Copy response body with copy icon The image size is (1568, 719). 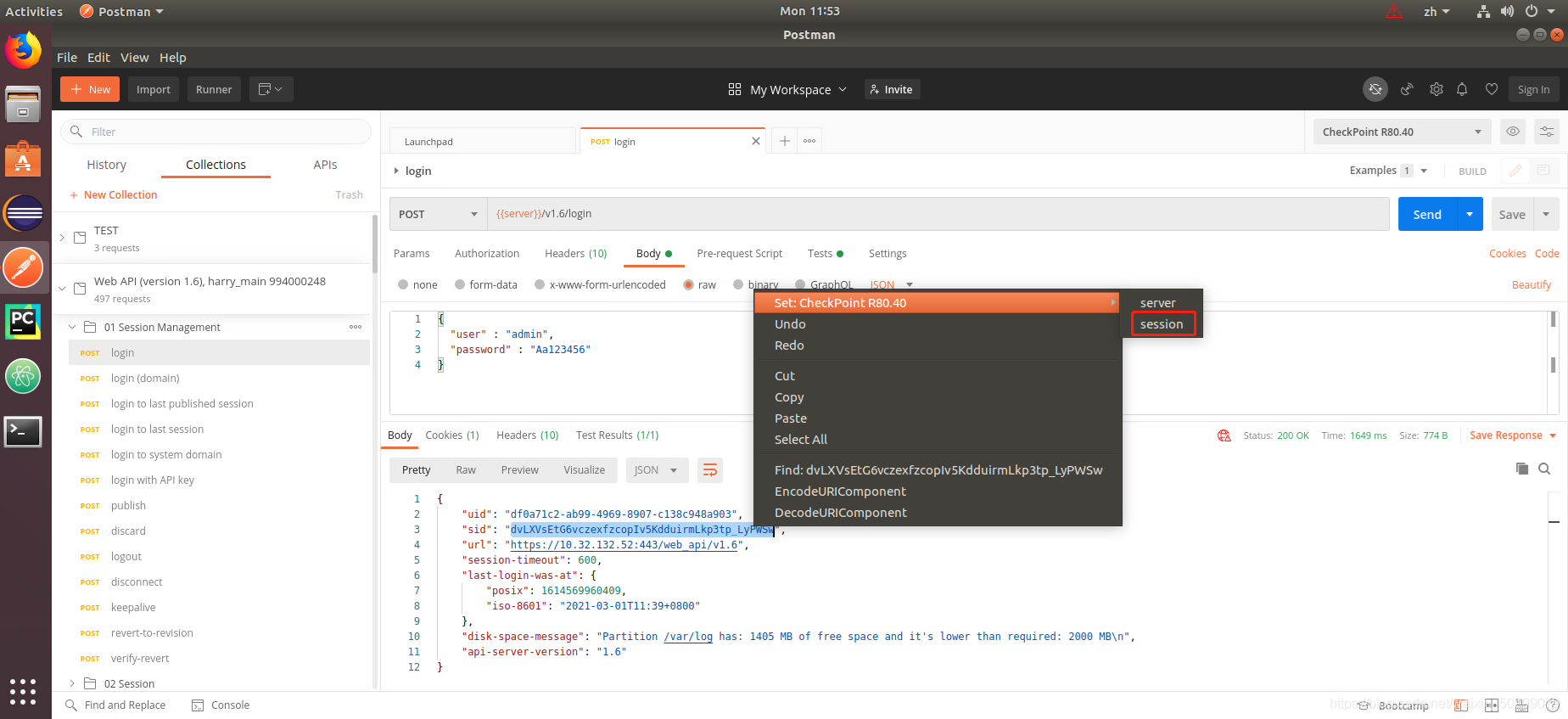pyautogui.click(x=1522, y=469)
